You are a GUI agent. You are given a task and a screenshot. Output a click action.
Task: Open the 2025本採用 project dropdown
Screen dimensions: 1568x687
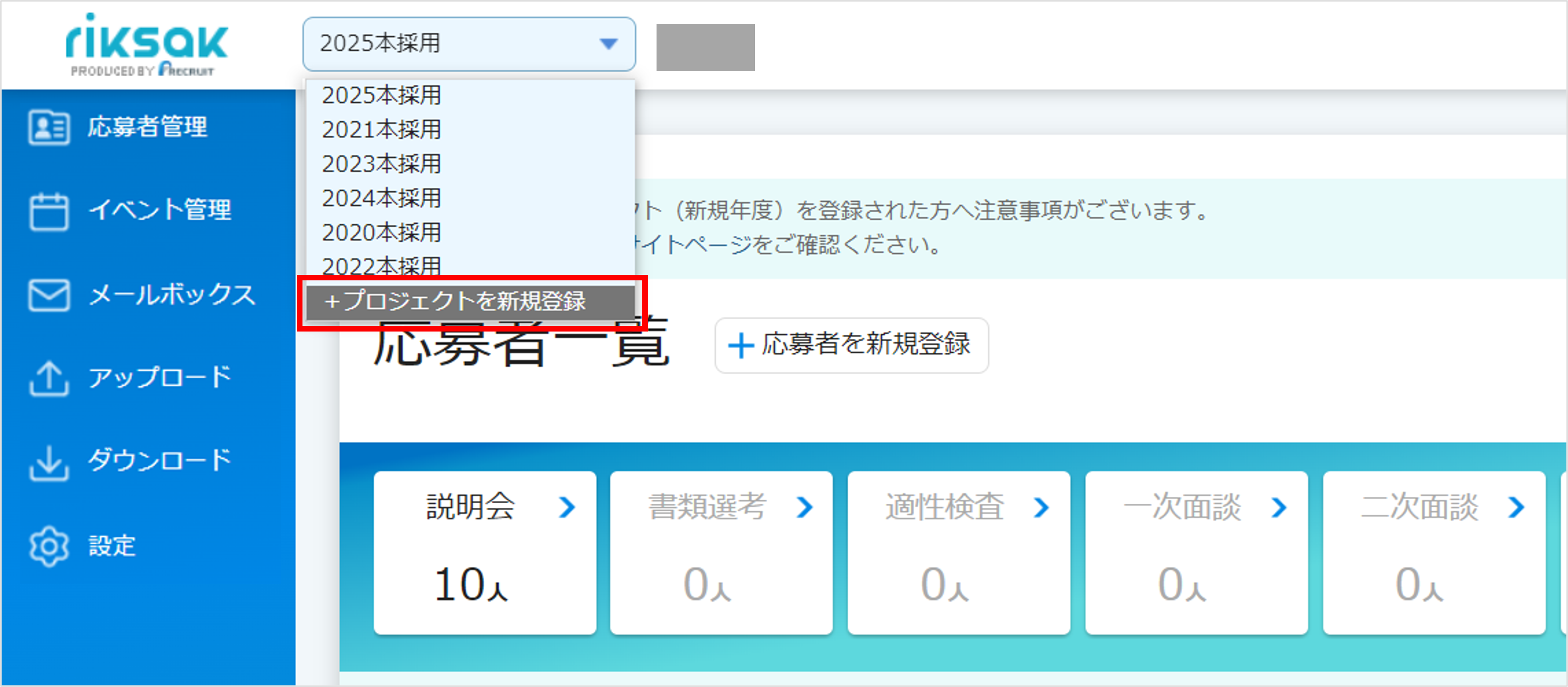469,44
